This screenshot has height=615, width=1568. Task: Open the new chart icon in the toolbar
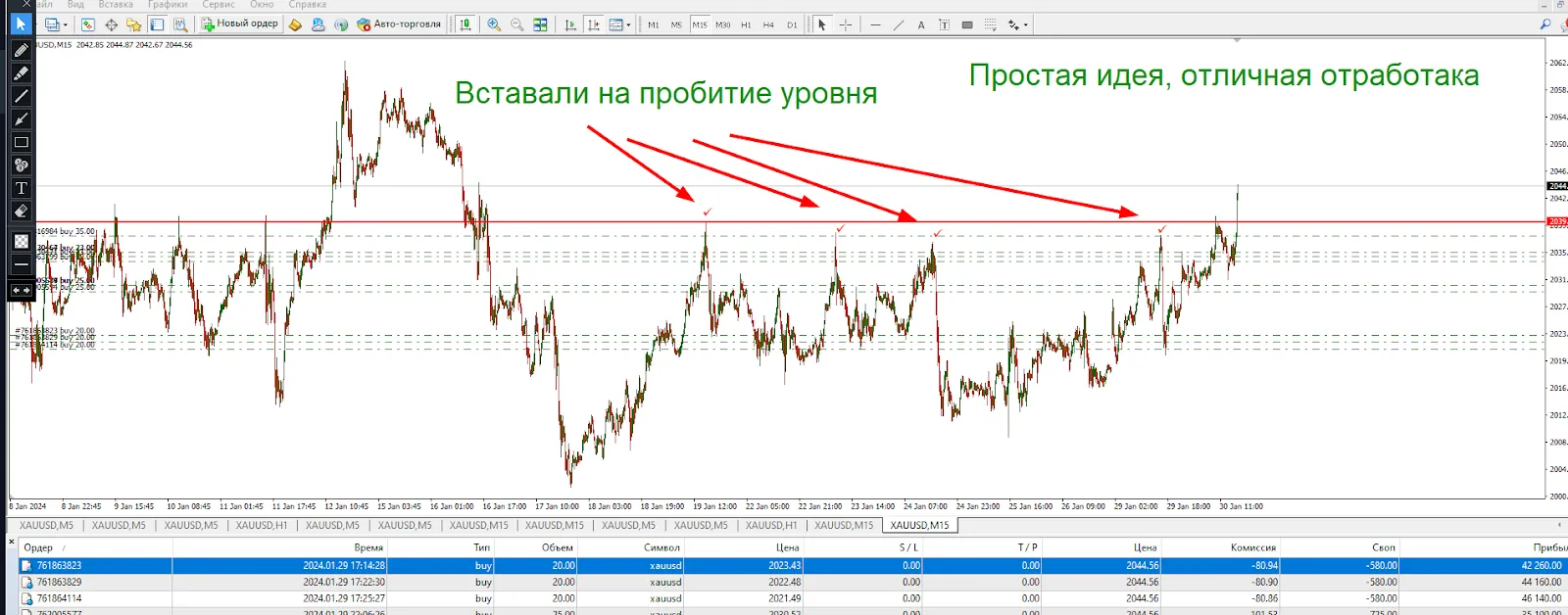coord(51,24)
